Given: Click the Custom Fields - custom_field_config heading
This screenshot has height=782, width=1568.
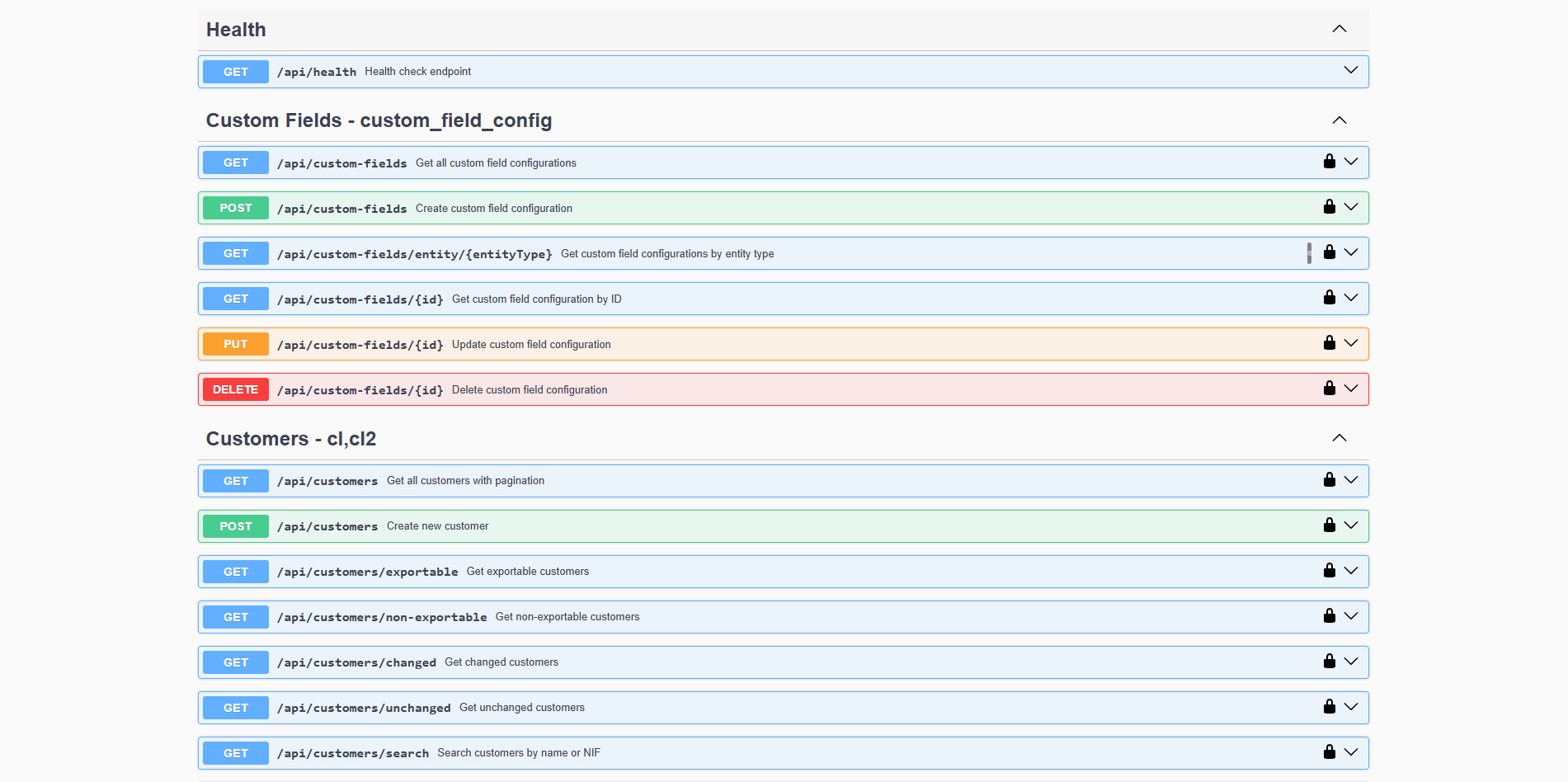Looking at the screenshot, I should [379, 120].
